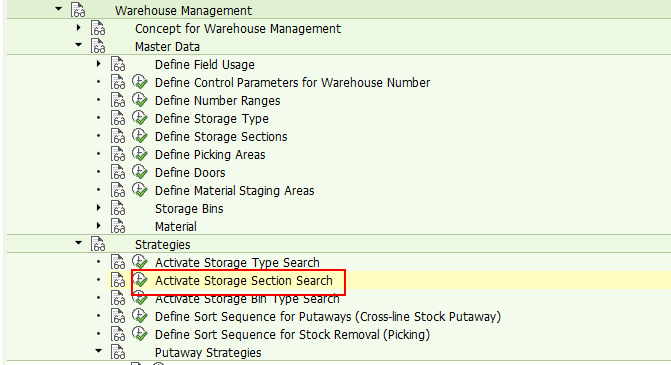Expand the Material node
Viewport: 671px width, 365px height.
pos(98,226)
